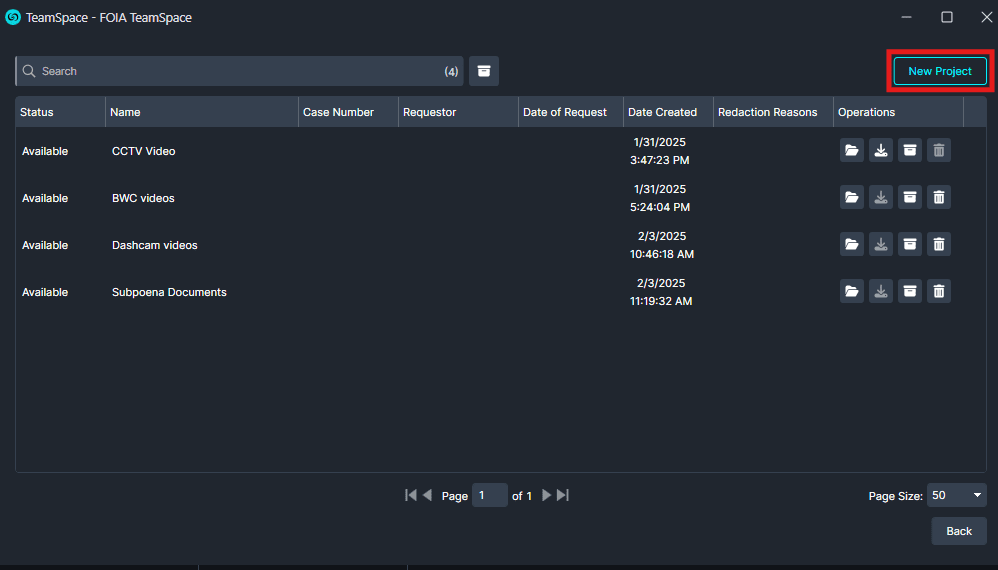Viewport: 998px width, 570px height.
Task: Select the Dashcam videos project name
Action: click(155, 245)
